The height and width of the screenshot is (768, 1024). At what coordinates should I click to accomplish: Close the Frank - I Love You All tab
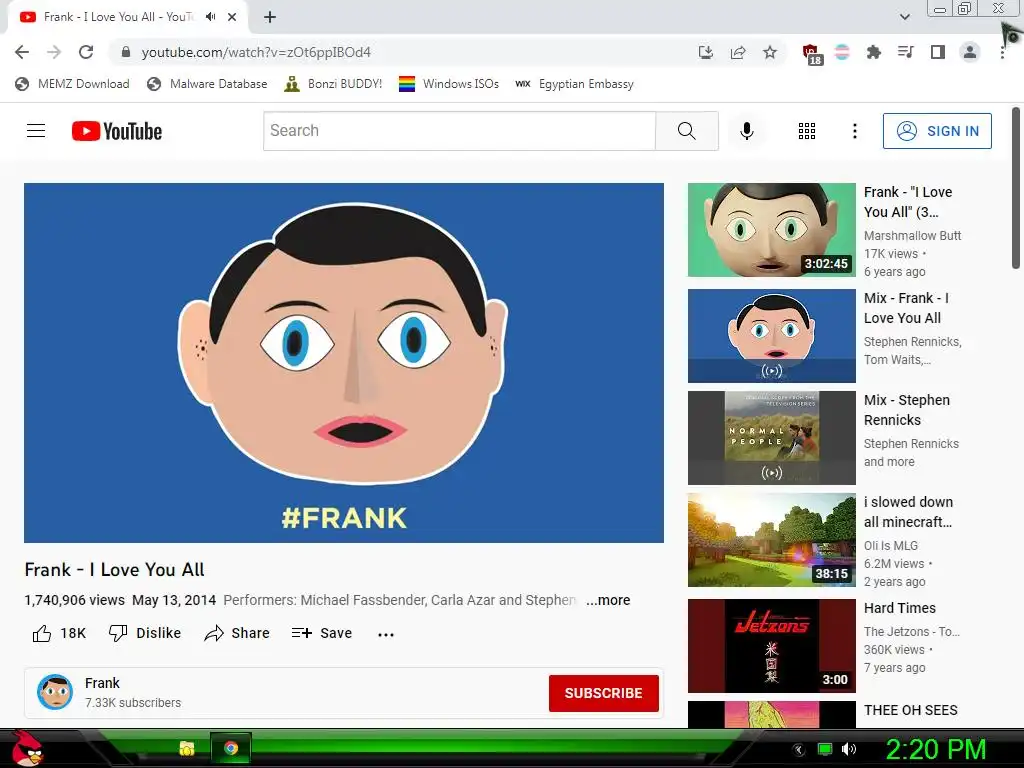tap(232, 17)
